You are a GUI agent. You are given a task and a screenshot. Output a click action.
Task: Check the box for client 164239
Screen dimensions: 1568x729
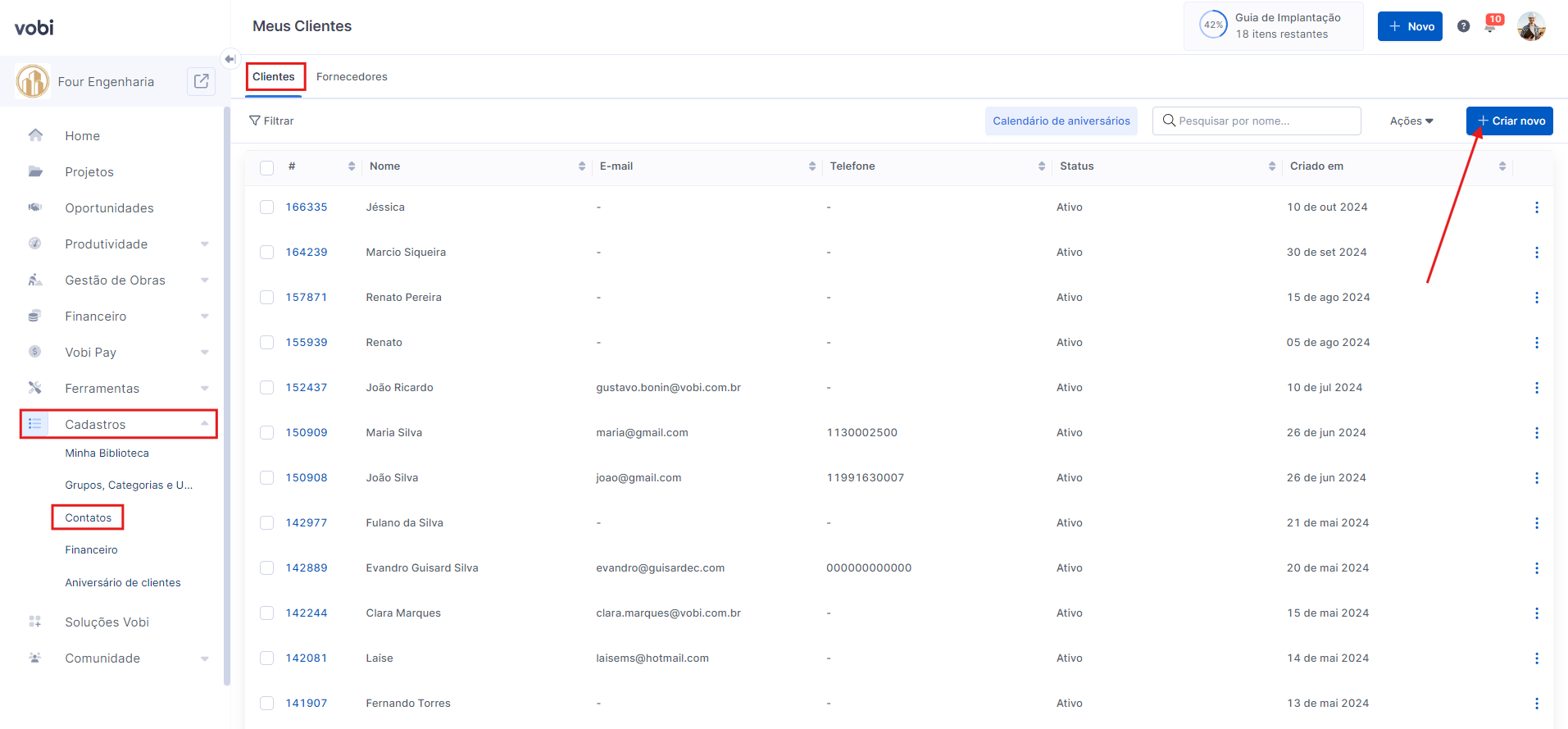point(266,253)
